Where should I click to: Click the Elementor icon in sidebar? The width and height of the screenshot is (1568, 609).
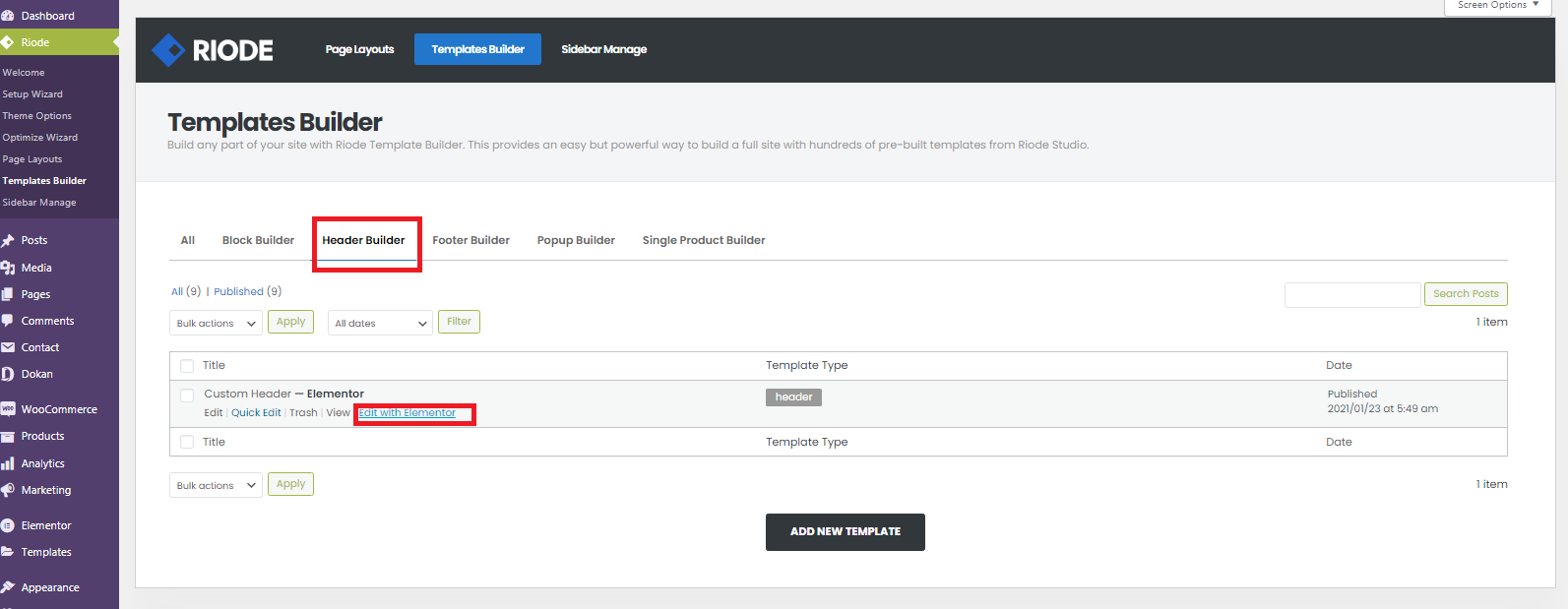(8, 525)
